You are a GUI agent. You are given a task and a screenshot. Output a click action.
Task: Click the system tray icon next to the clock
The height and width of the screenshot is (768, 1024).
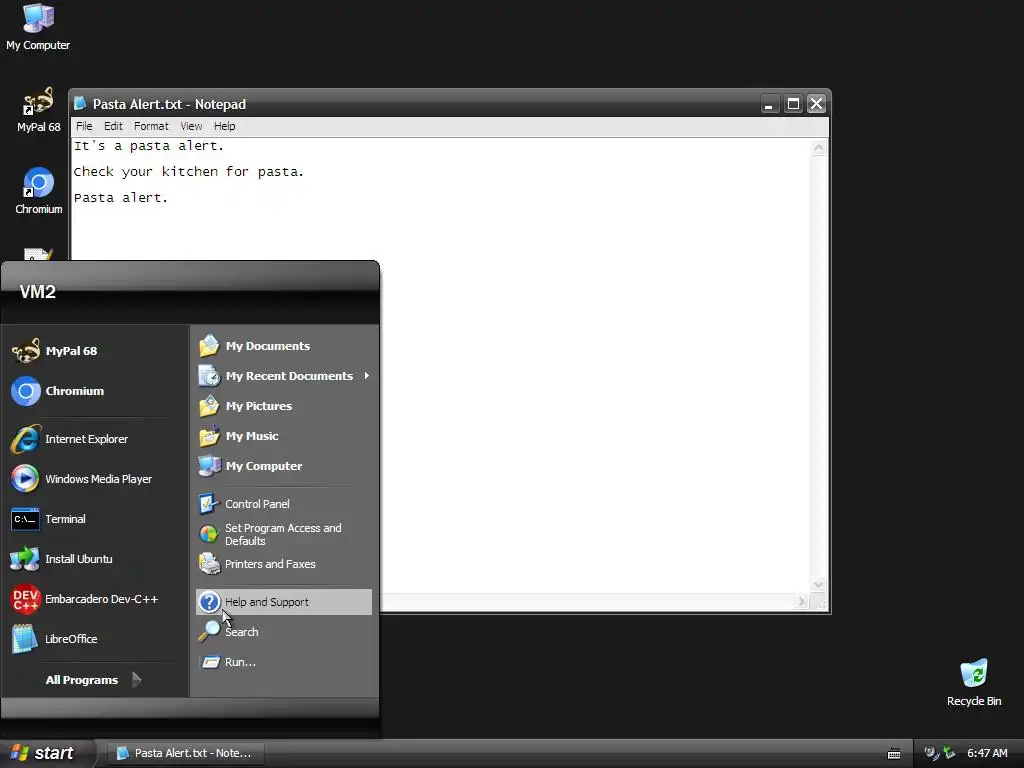[949, 754]
